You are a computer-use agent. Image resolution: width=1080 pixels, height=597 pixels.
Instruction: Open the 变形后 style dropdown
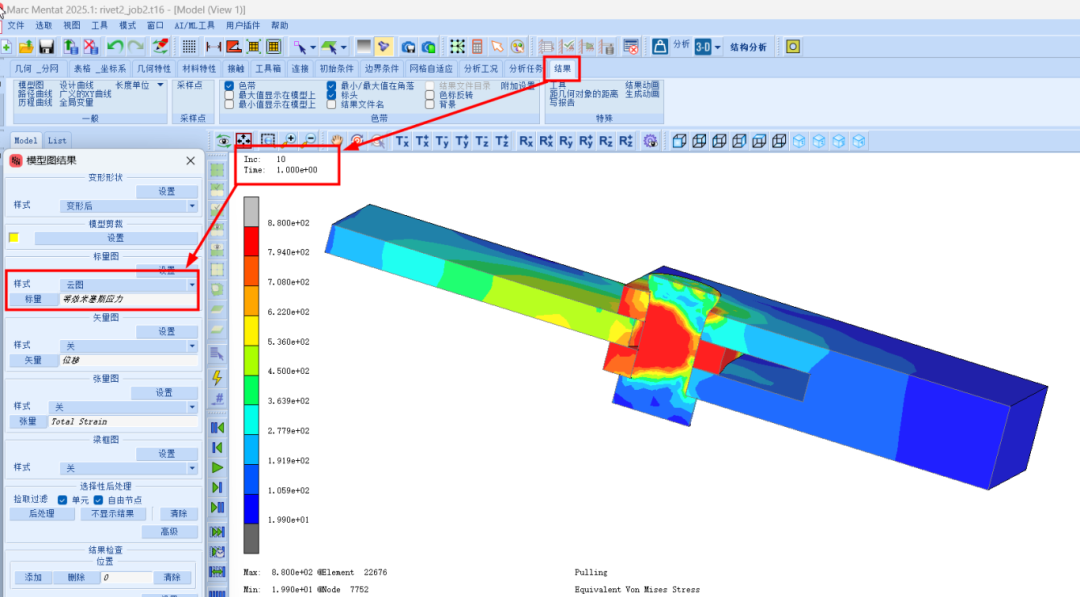tap(129, 205)
